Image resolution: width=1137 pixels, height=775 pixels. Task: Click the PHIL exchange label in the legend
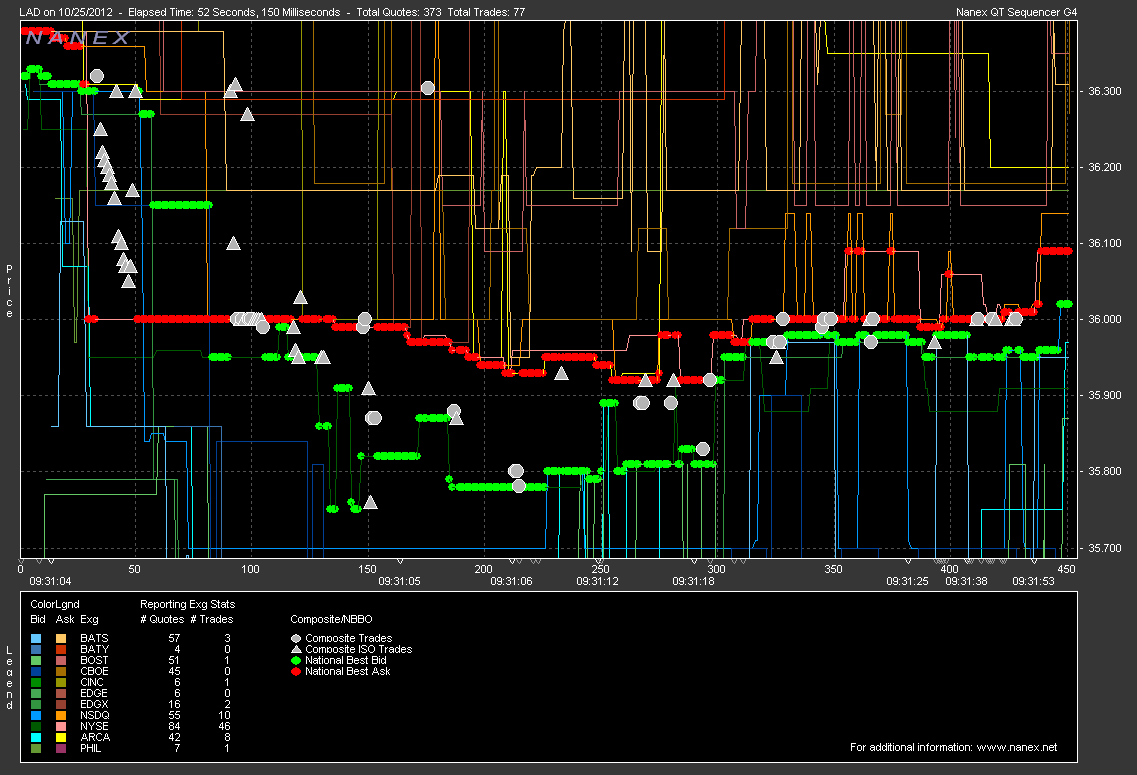click(x=91, y=748)
